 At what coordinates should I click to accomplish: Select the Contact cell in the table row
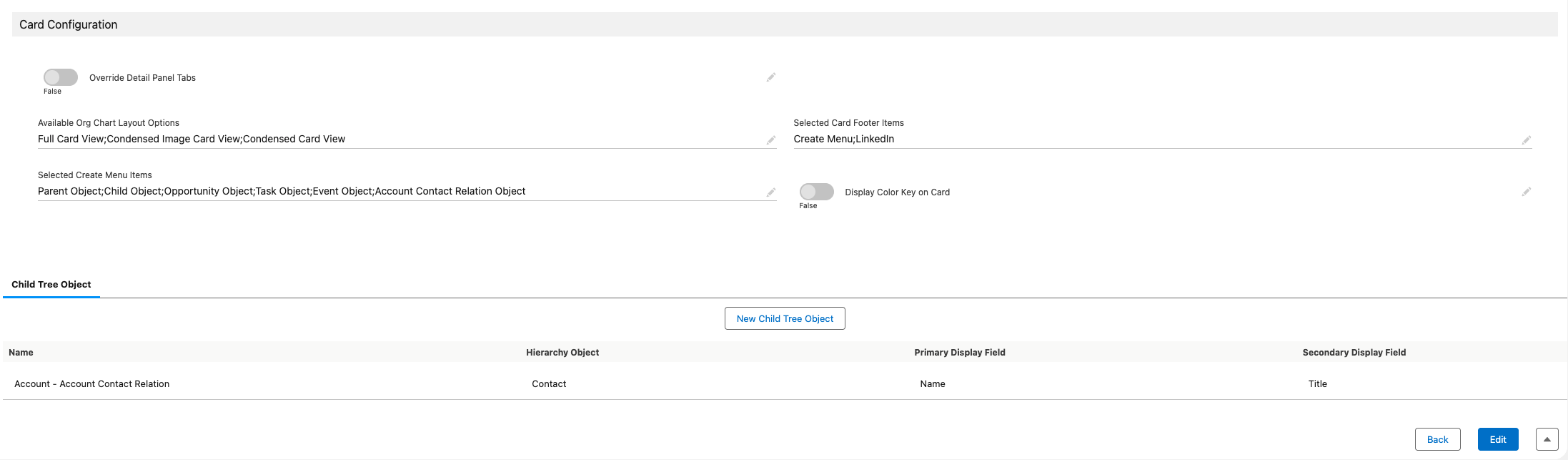(x=549, y=384)
